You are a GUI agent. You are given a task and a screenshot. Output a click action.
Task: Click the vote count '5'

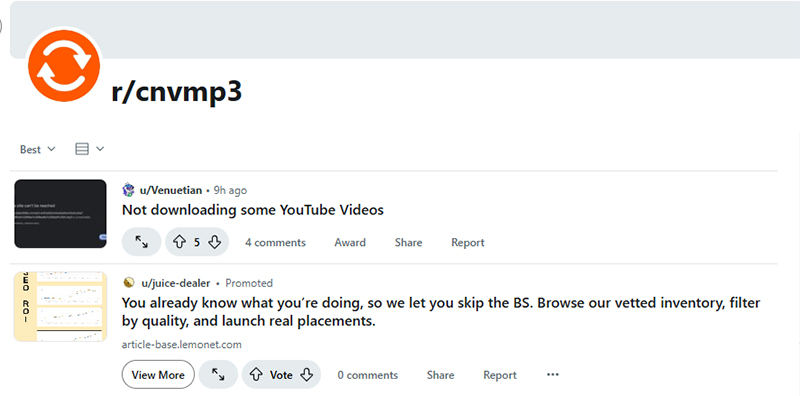(x=196, y=242)
